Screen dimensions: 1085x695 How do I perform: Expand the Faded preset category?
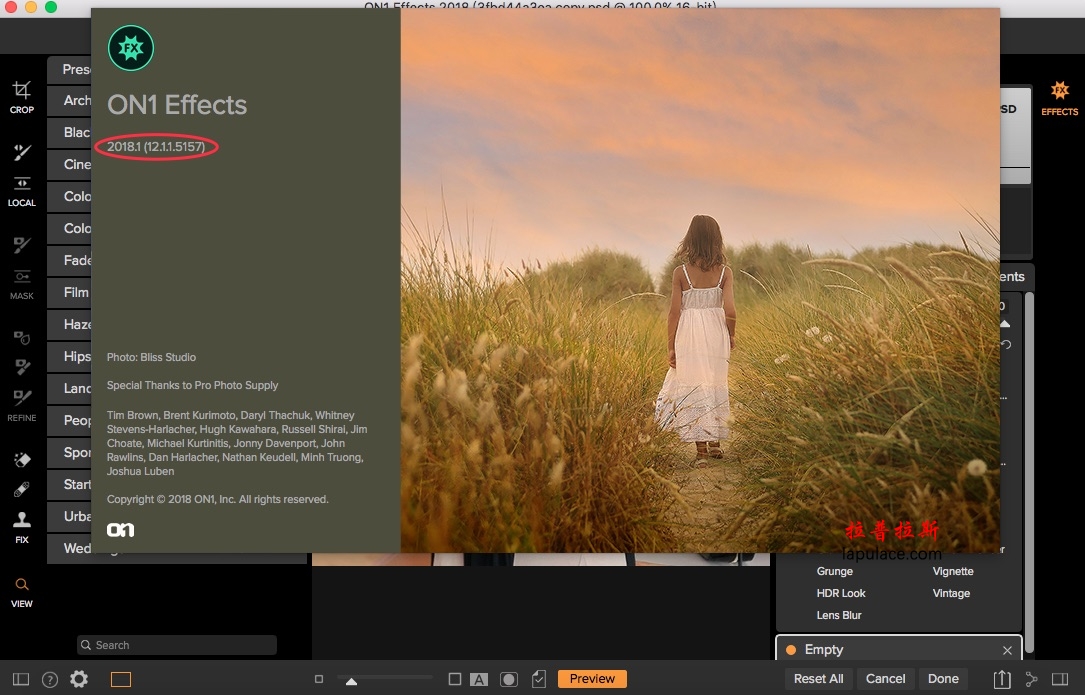(69, 260)
